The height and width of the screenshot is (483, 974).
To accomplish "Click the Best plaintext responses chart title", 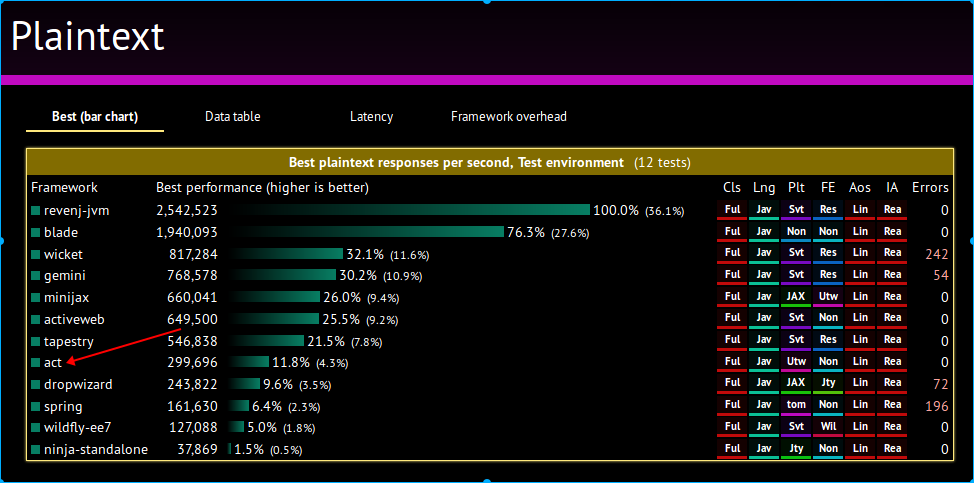I will click(x=489, y=163).
